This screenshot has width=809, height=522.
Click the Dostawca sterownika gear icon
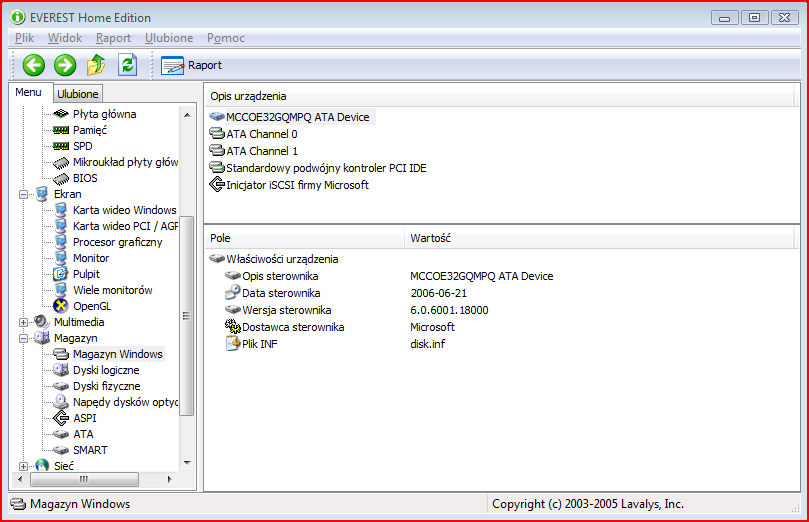click(x=233, y=327)
